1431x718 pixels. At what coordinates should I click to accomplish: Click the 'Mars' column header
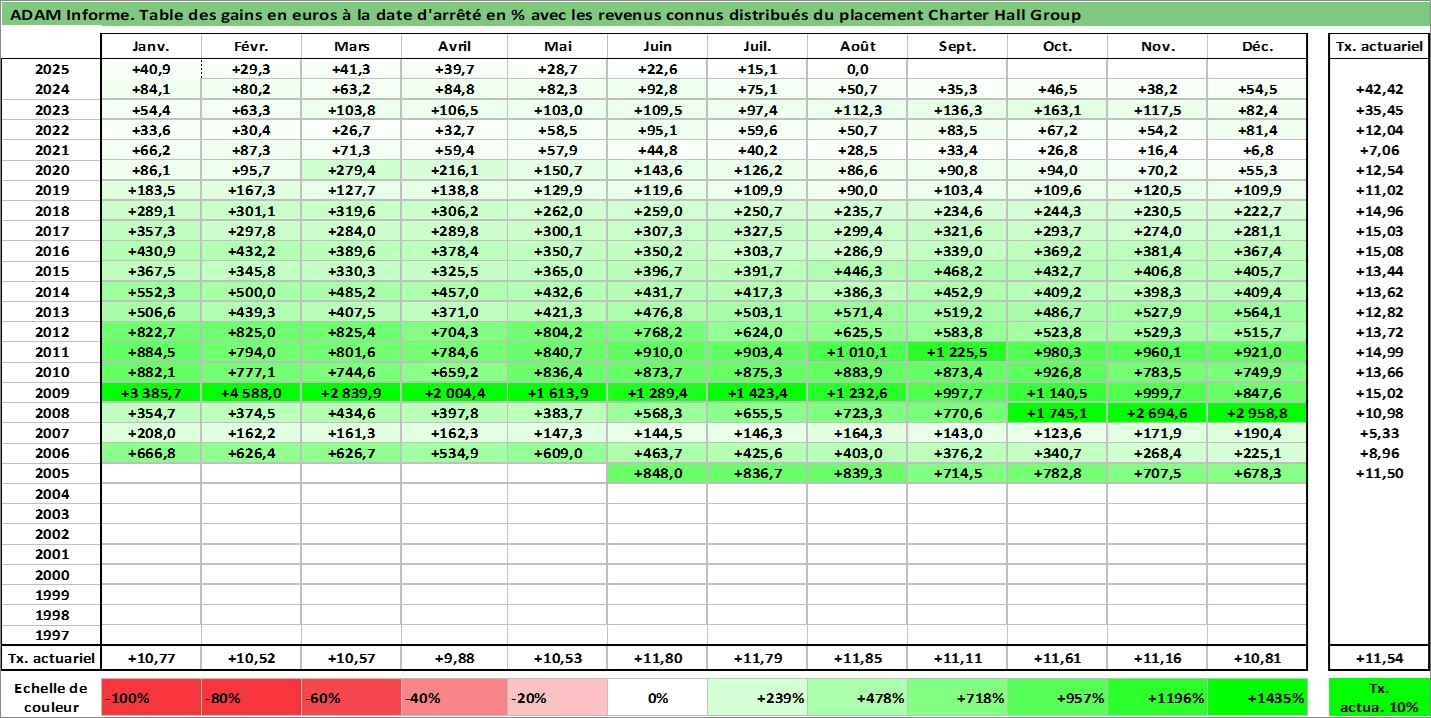click(x=352, y=47)
